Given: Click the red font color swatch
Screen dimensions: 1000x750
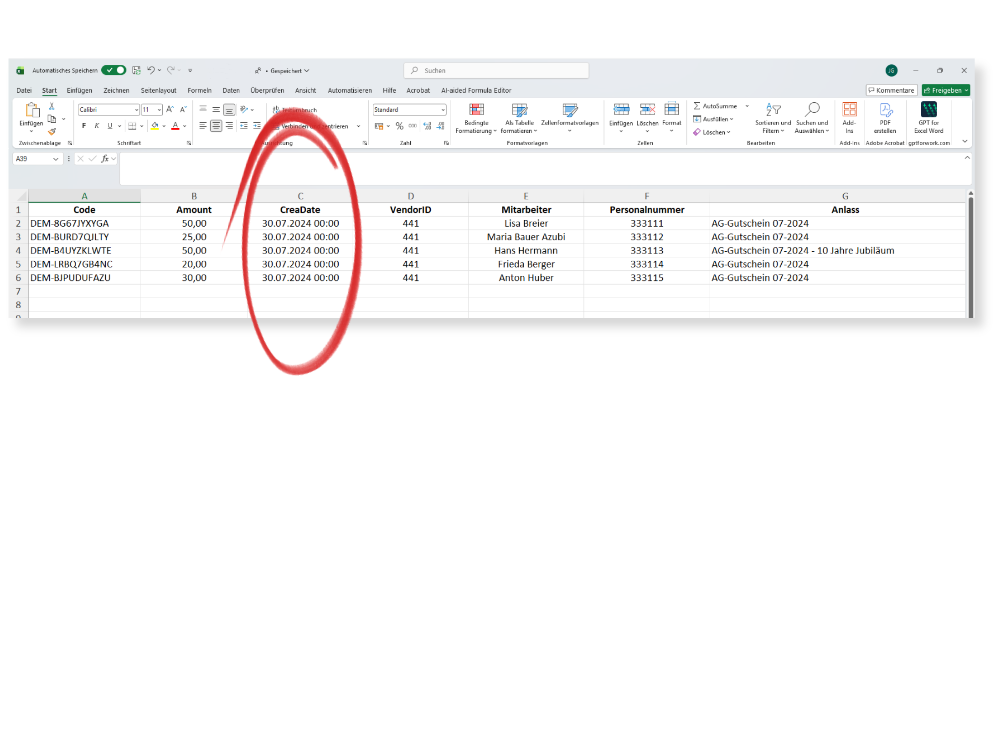Looking at the screenshot, I should (x=173, y=127).
